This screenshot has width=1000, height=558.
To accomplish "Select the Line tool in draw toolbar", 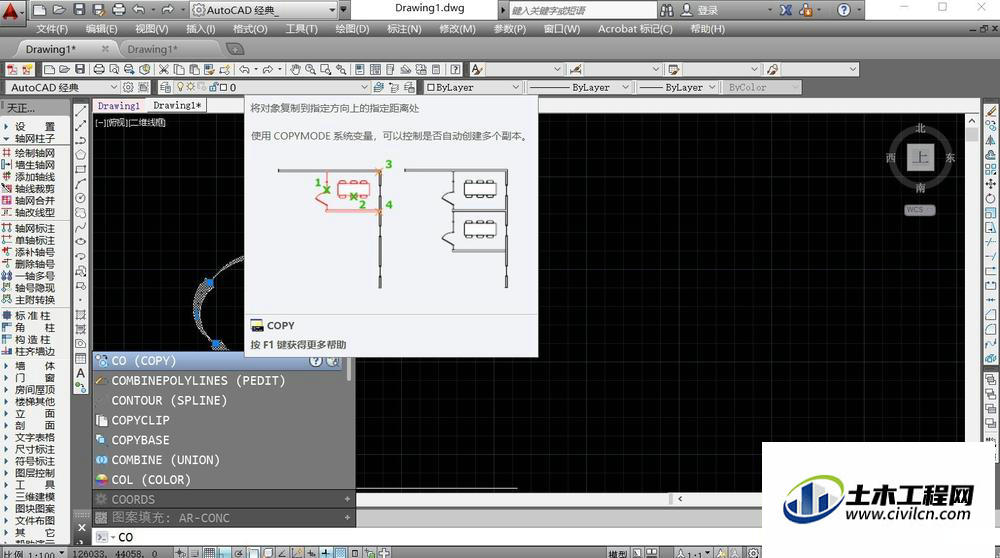I will [80, 111].
